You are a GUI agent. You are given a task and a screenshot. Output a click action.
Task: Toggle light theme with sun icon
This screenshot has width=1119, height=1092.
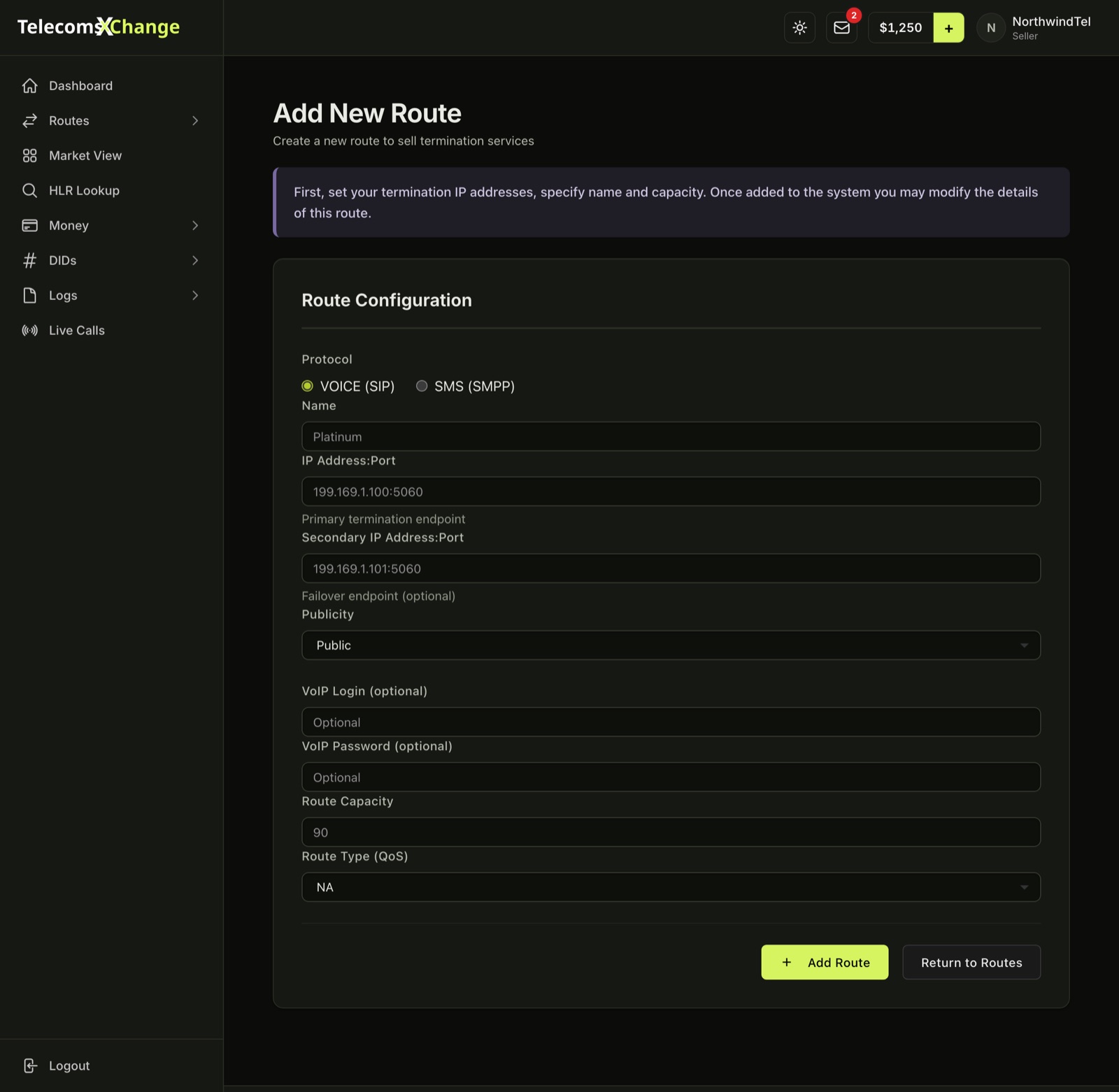point(799,28)
